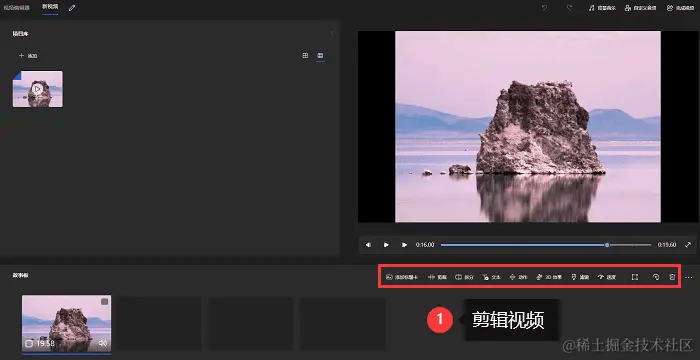Click the plus Add button in project library
Viewport: 700px width, 360px height.
pos(28,56)
